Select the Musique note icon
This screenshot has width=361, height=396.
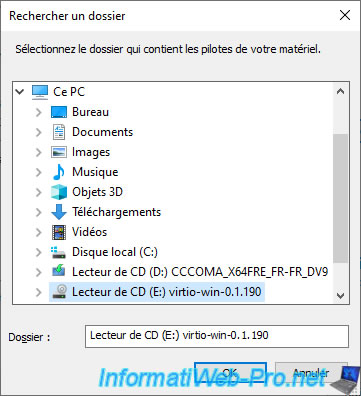pyautogui.click(x=59, y=172)
